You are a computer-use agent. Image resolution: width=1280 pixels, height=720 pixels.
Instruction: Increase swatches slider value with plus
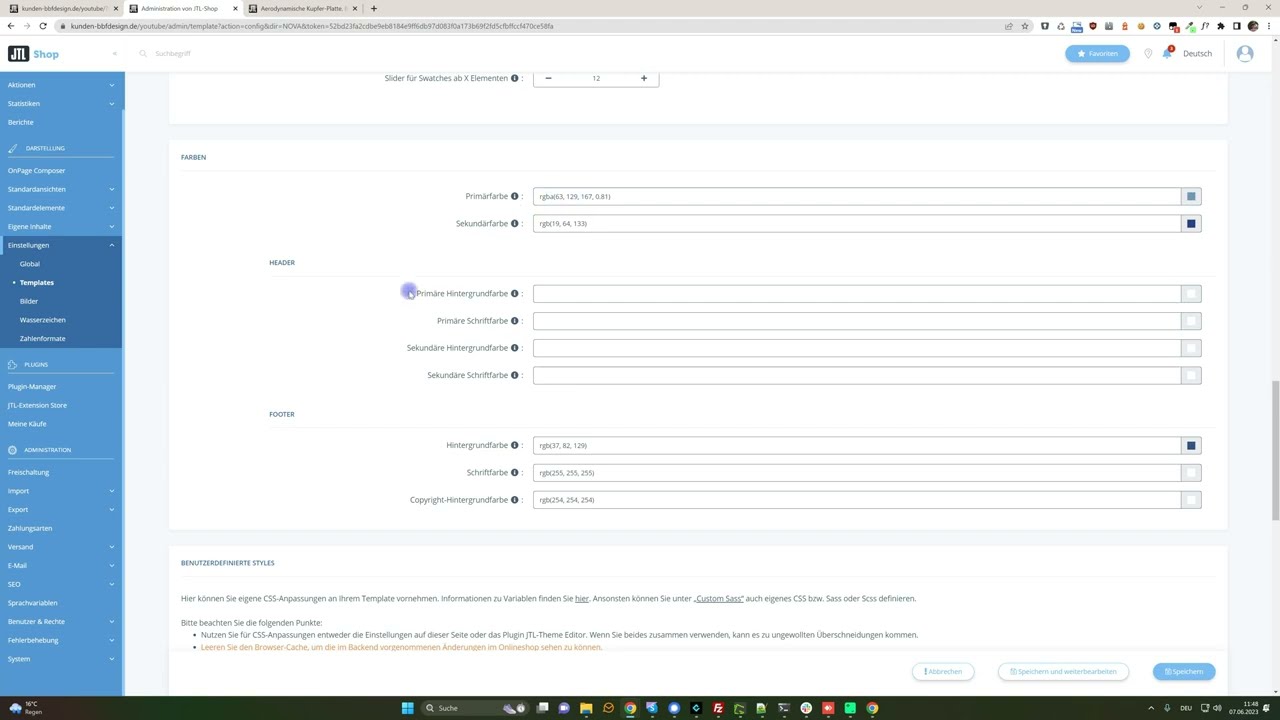click(x=644, y=78)
